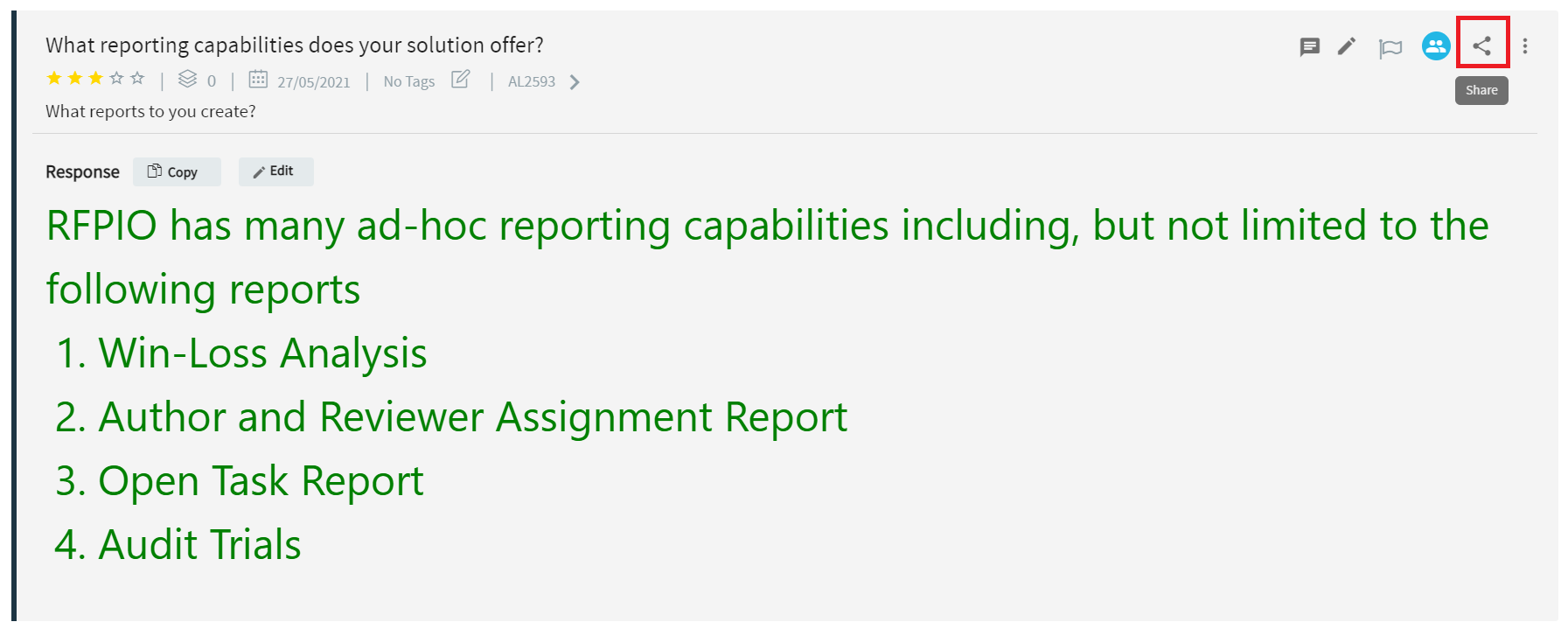1568x629 pixels.
Task: Click the No Tags label
Action: click(x=409, y=81)
